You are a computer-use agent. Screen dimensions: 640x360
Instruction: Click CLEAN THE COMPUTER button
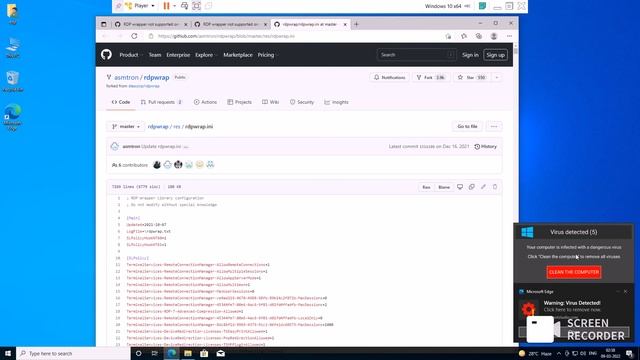(573, 272)
